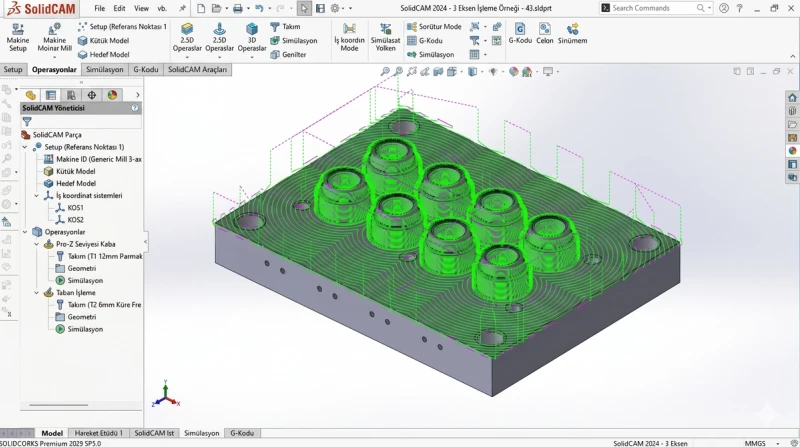Click the Genilter ribbon button
The height and width of the screenshot is (447, 800).
click(288, 55)
